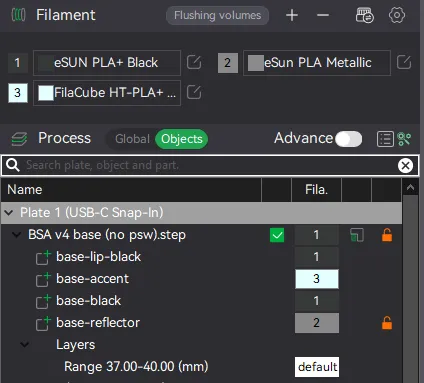
Task: Remove a filament with the minus icon
Action: pos(323,15)
